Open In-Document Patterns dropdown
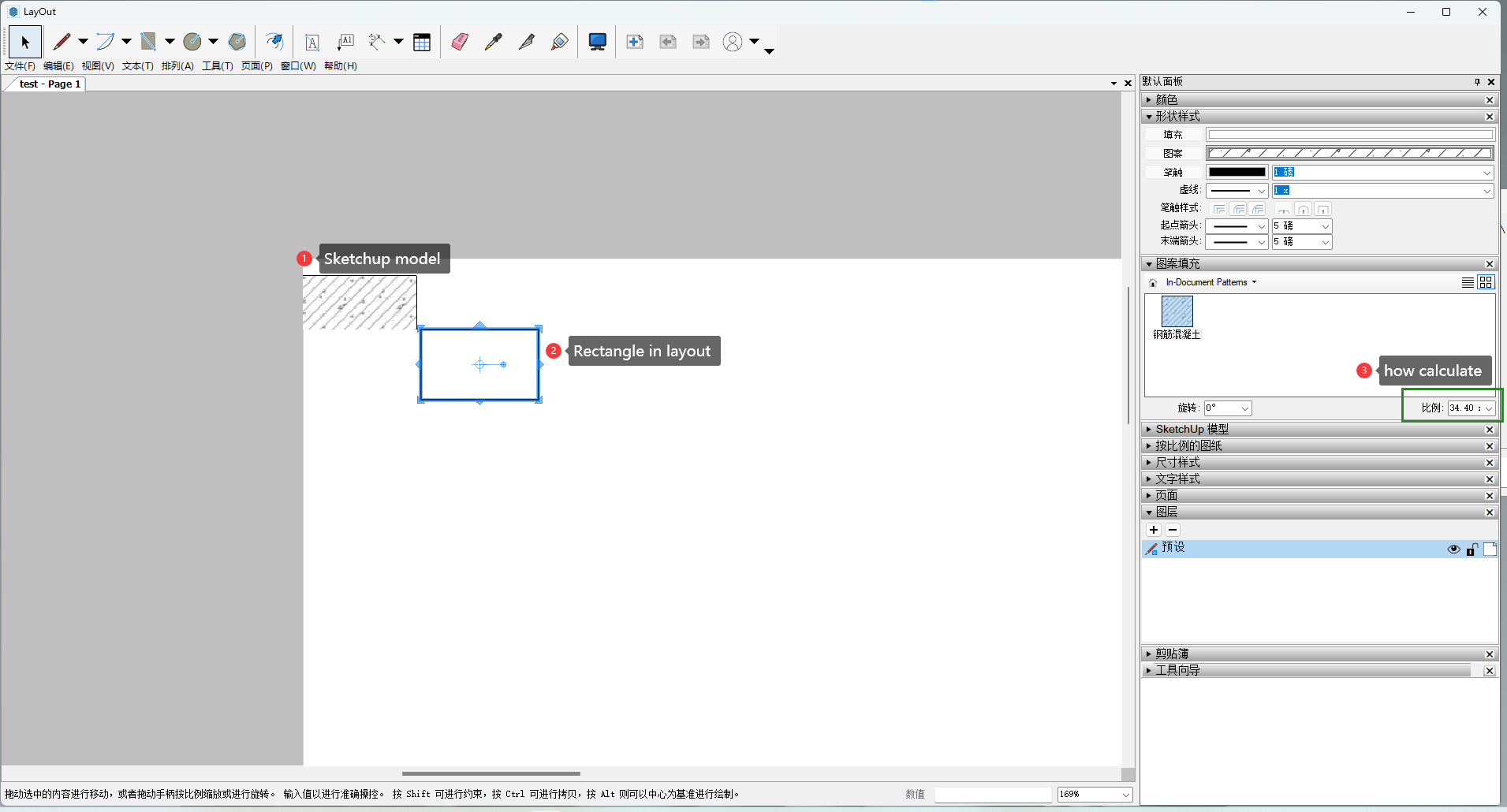The height and width of the screenshot is (812, 1507). click(1211, 282)
